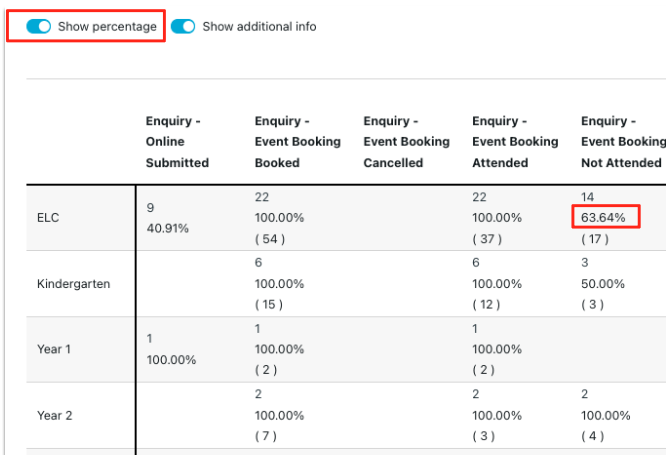Click the Enquiry - Online Submitted column header

pos(177,142)
